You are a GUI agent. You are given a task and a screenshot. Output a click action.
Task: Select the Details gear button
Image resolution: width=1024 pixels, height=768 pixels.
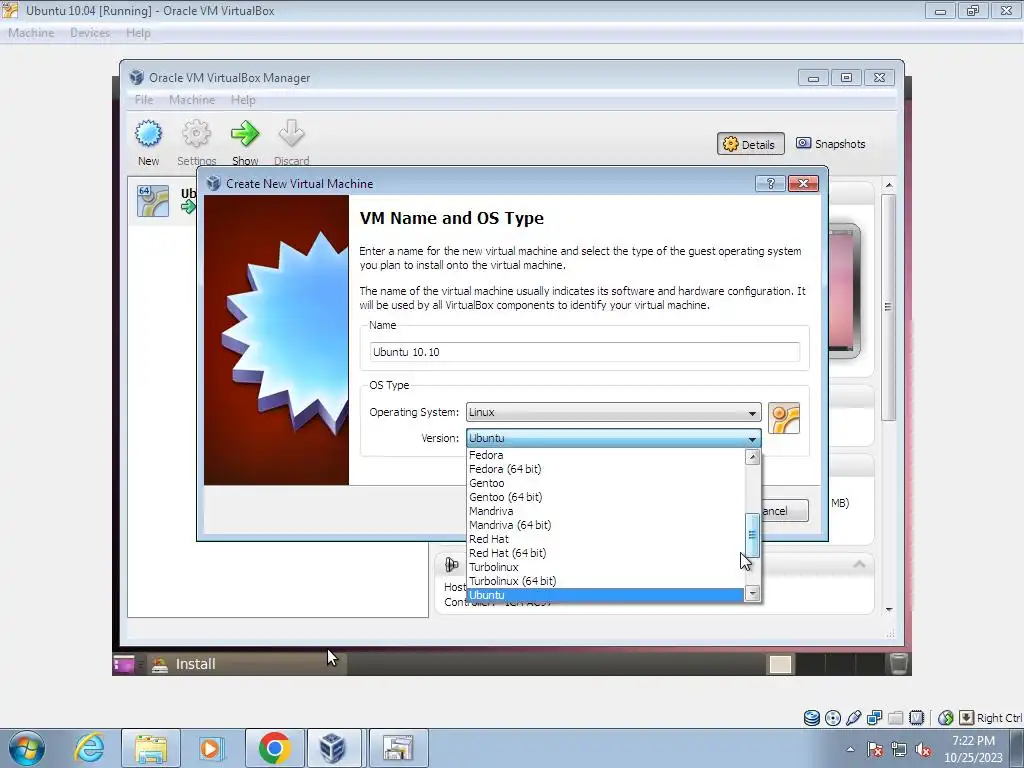tap(750, 144)
